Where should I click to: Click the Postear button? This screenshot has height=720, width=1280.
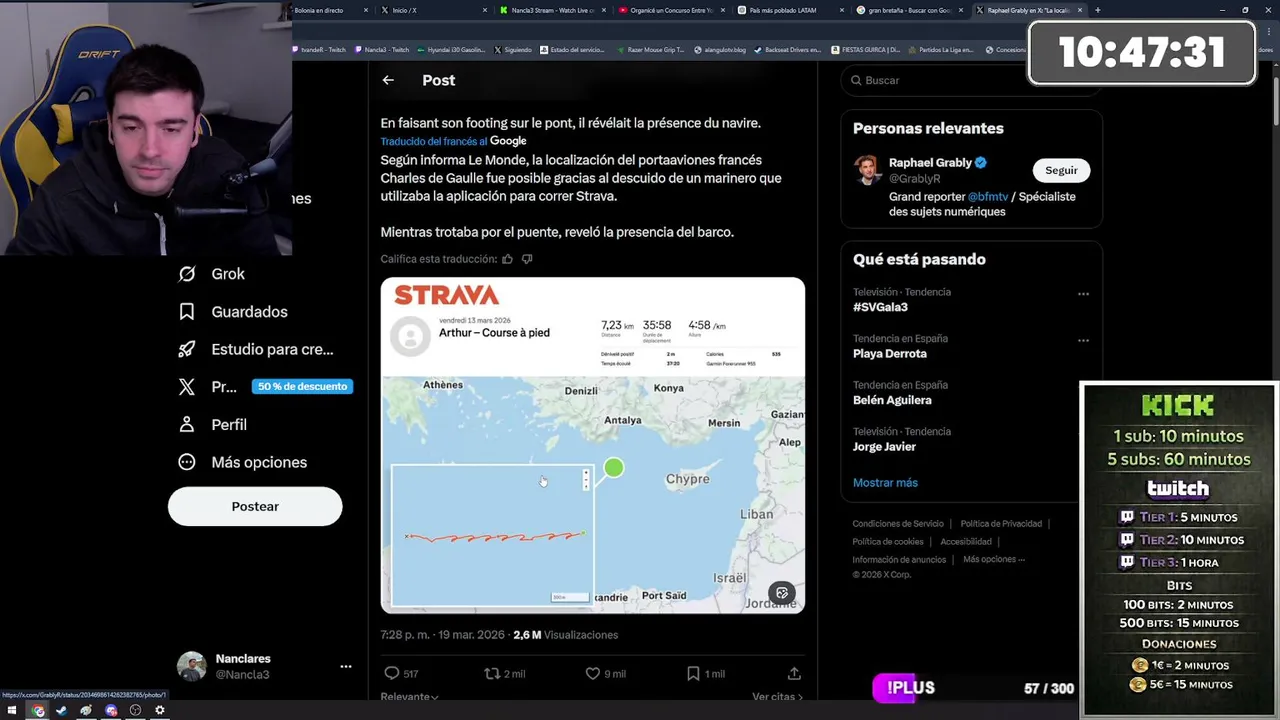(255, 506)
